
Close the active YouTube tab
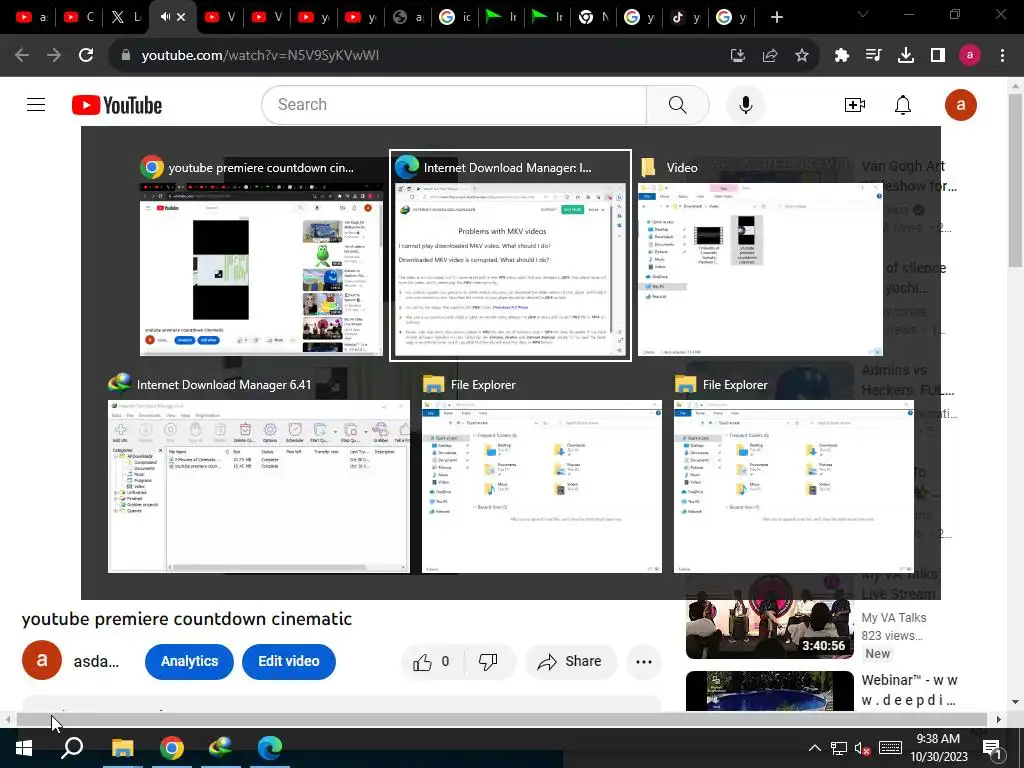[x=181, y=17]
